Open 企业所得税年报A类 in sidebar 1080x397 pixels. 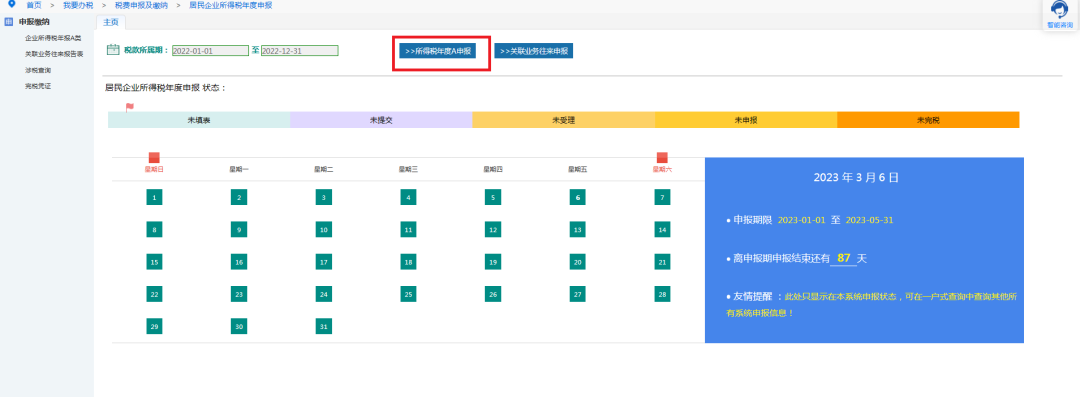[x=52, y=38]
